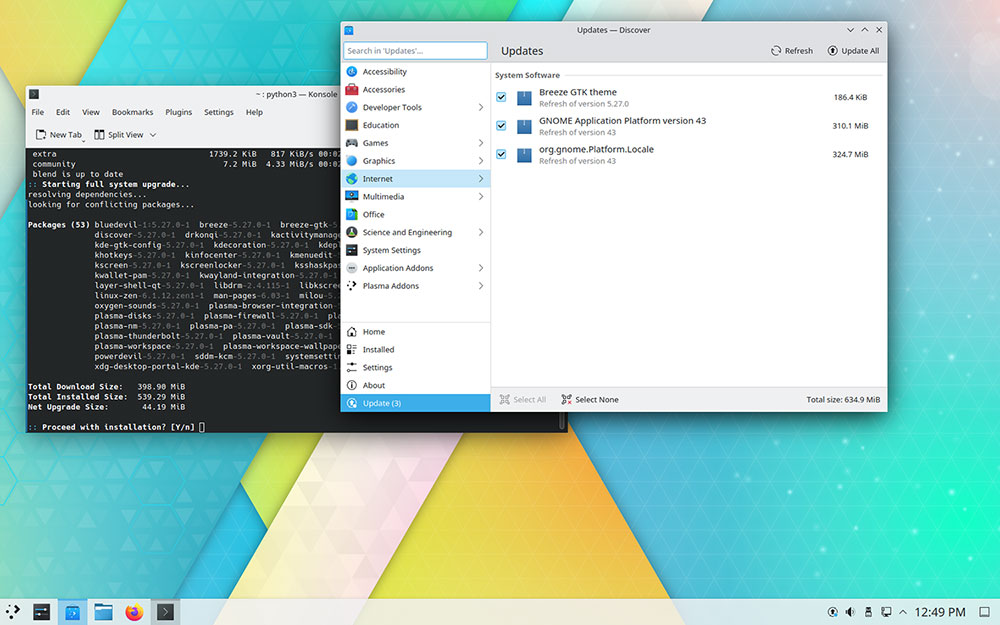Click the Konsole vertical scrollbar
Viewport: 1000px width, 625px height.
click(562, 421)
